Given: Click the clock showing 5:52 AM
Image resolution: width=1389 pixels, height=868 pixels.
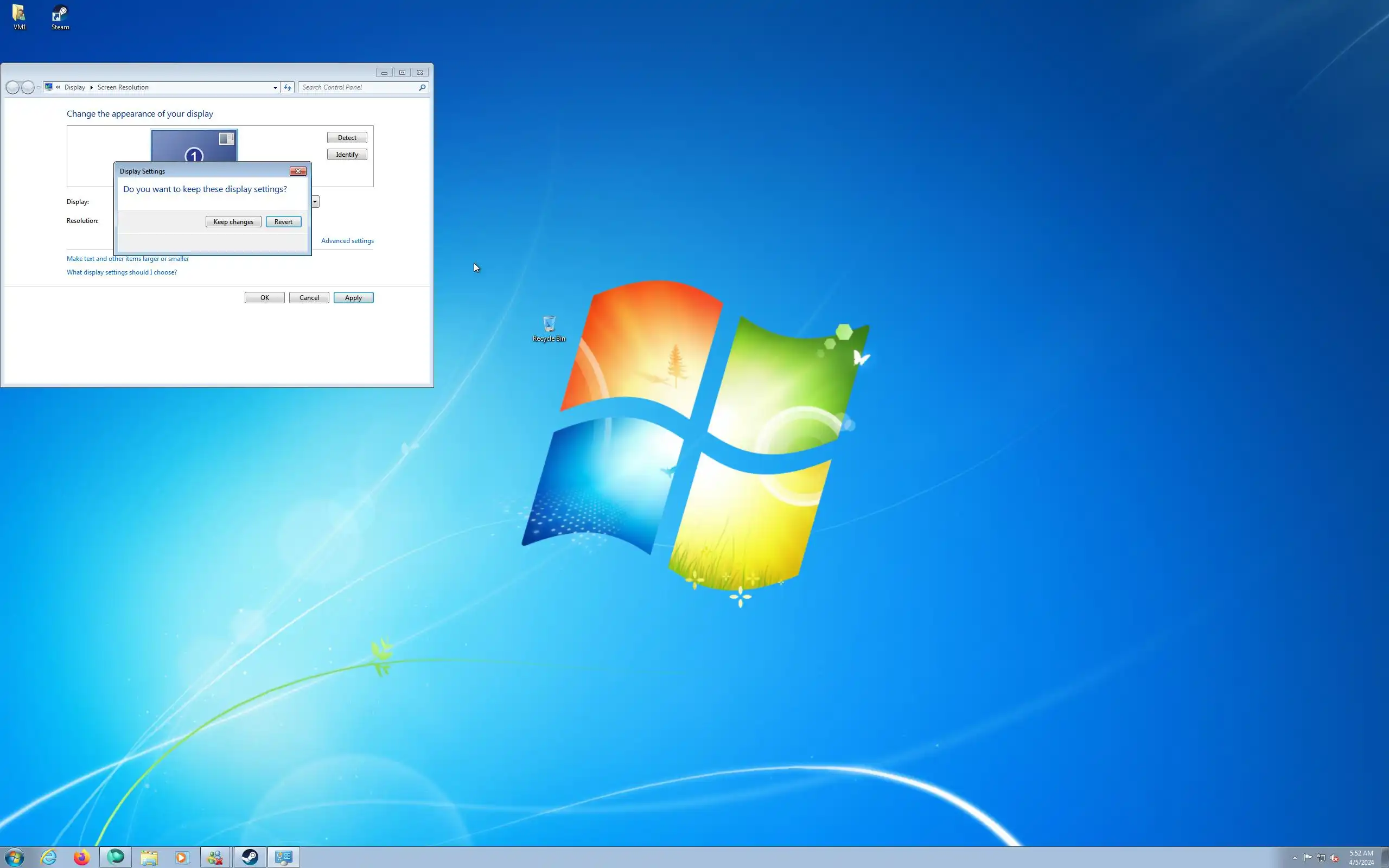Looking at the screenshot, I should (1361, 857).
